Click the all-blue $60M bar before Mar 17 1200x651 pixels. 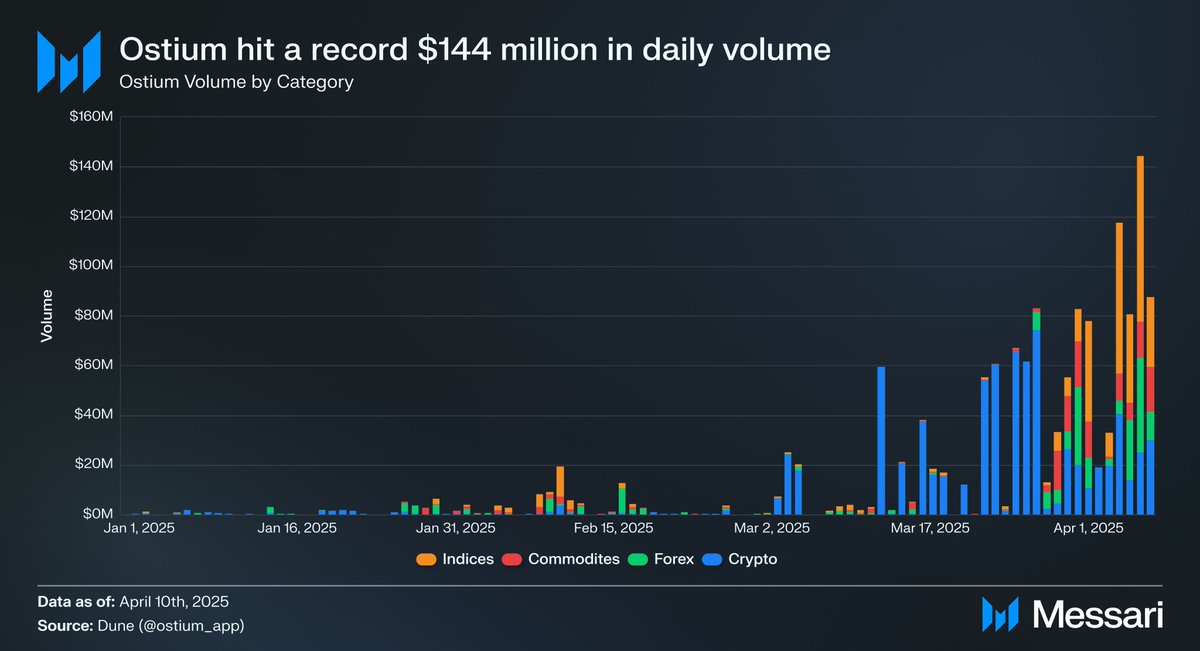(x=881, y=441)
